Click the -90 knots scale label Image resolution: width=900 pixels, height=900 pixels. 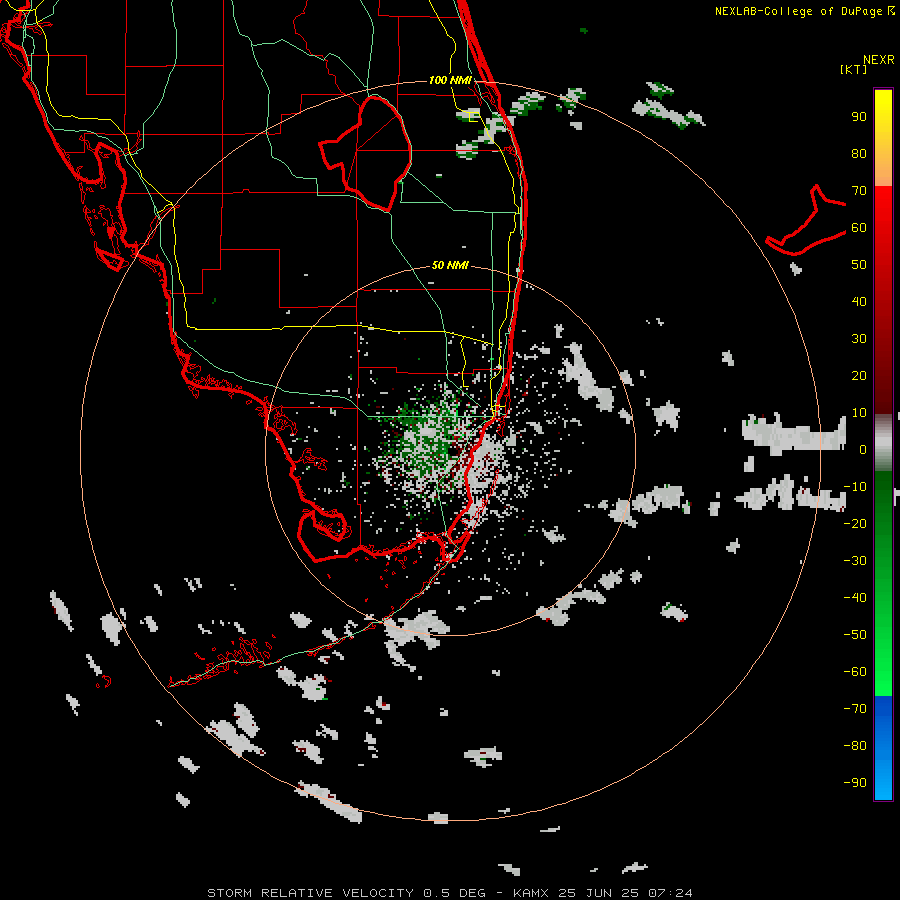coord(855,783)
